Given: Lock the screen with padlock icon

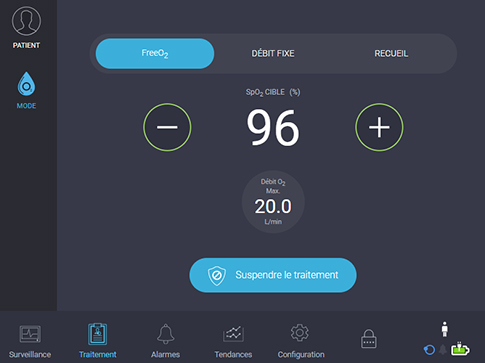Looking at the screenshot, I should tap(369, 339).
